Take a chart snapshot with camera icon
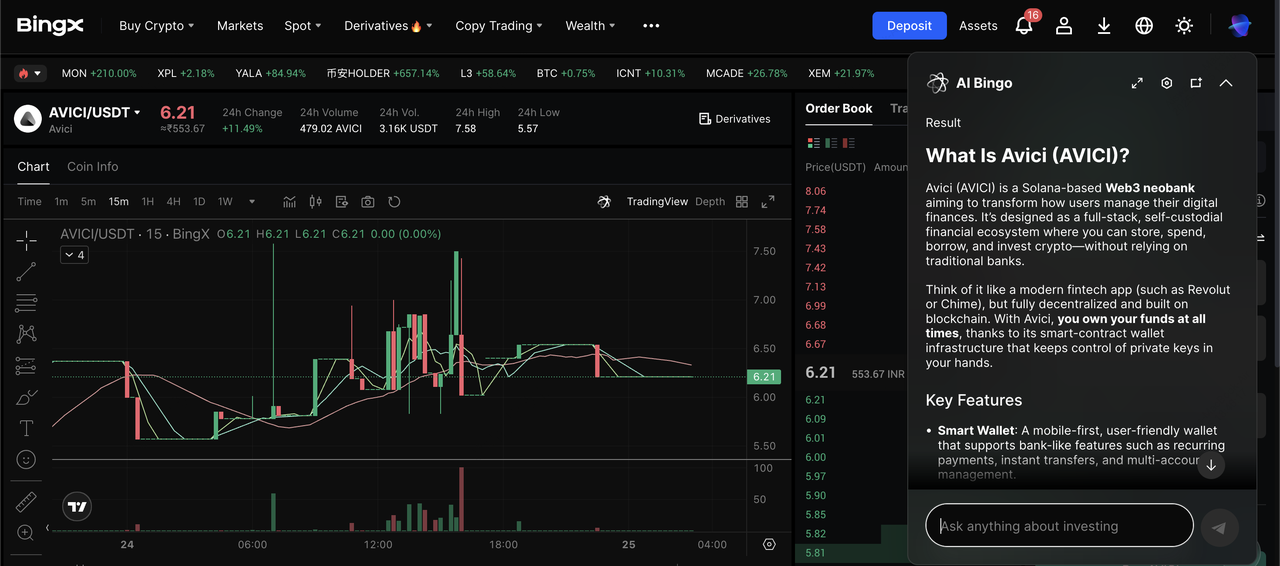 pyautogui.click(x=368, y=202)
